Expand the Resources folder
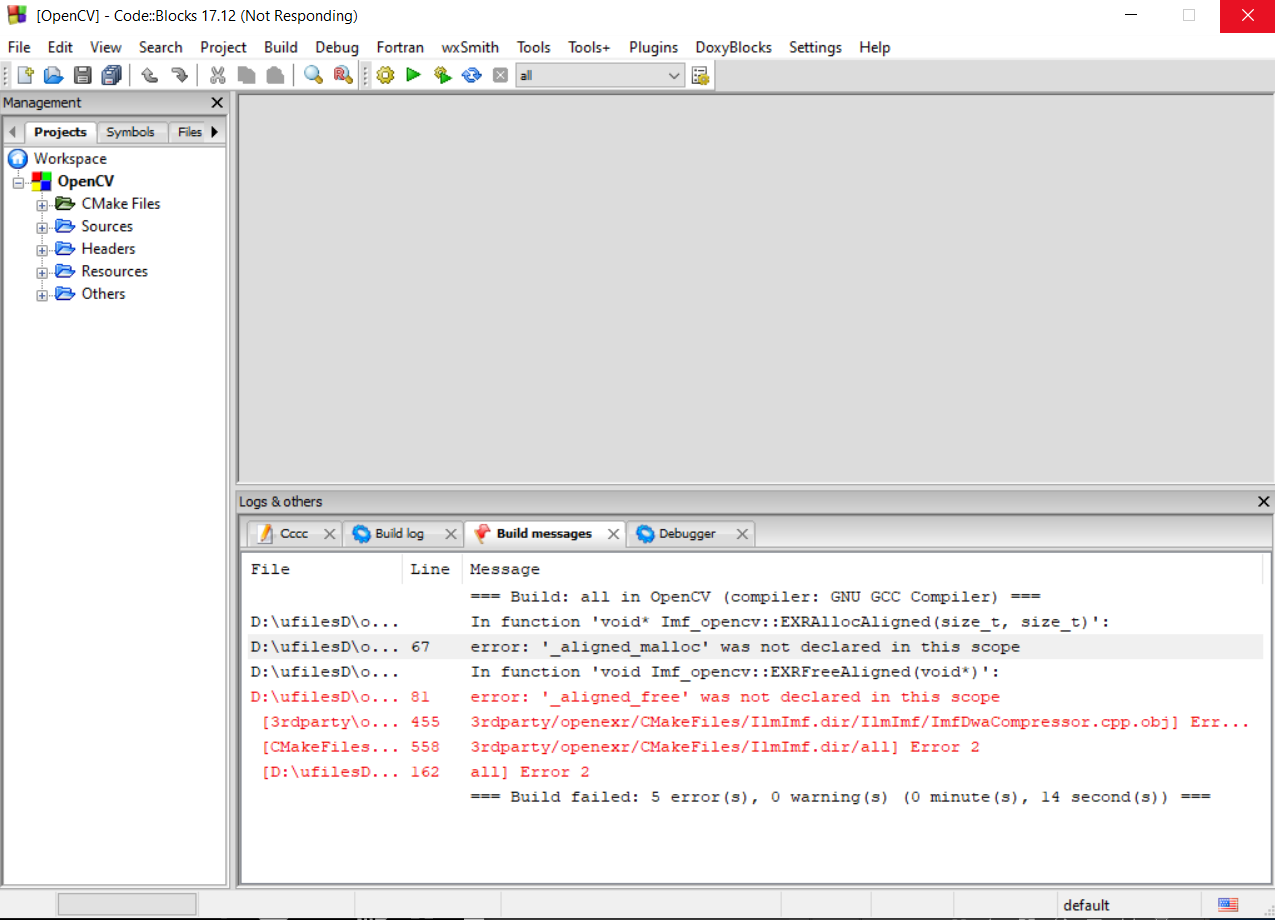The image size is (1275, 920). pos(42,272)
